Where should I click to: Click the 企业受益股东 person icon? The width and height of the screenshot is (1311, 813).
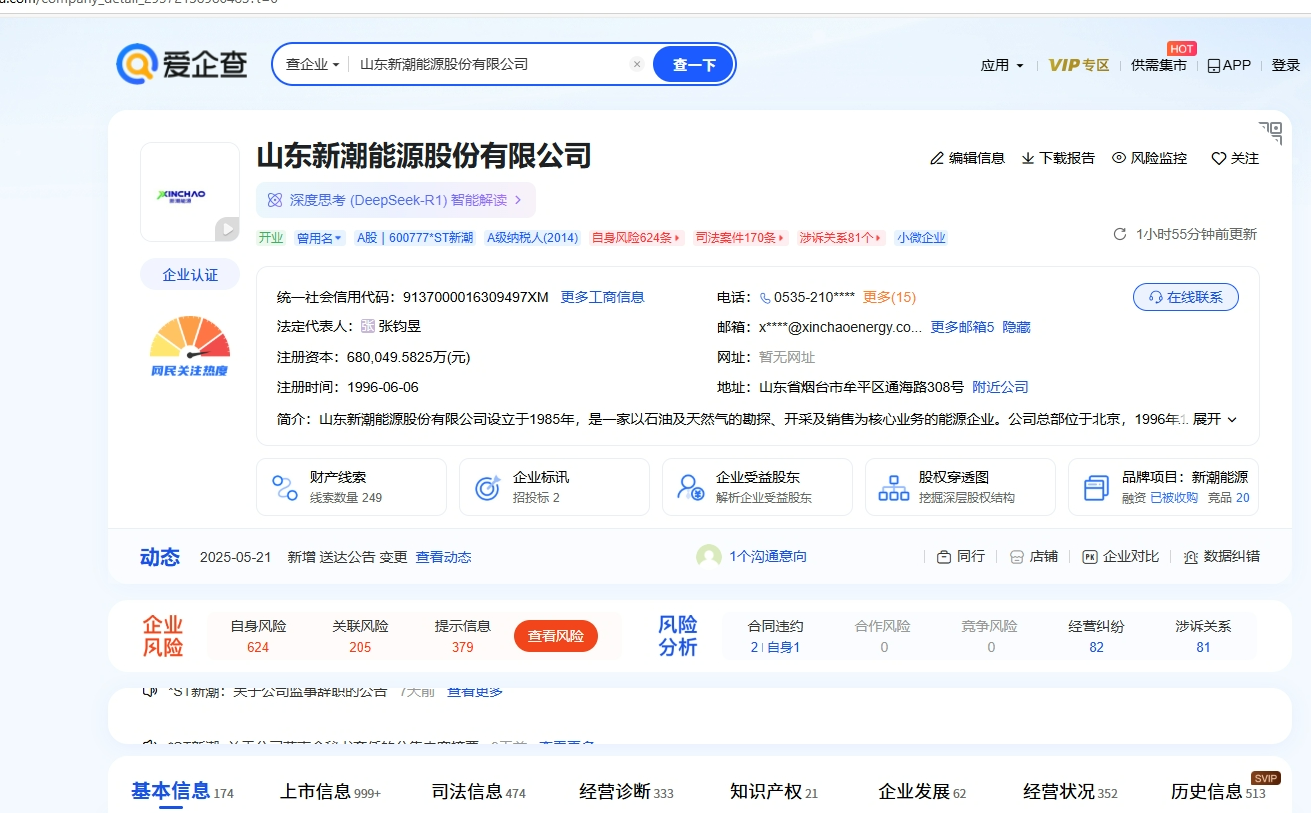click(691, 488)
